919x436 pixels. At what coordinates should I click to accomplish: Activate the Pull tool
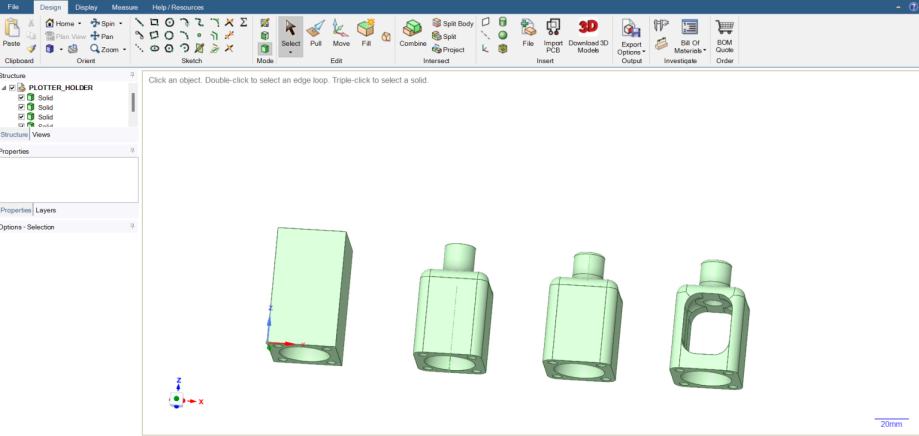click(x=316, y=33)
